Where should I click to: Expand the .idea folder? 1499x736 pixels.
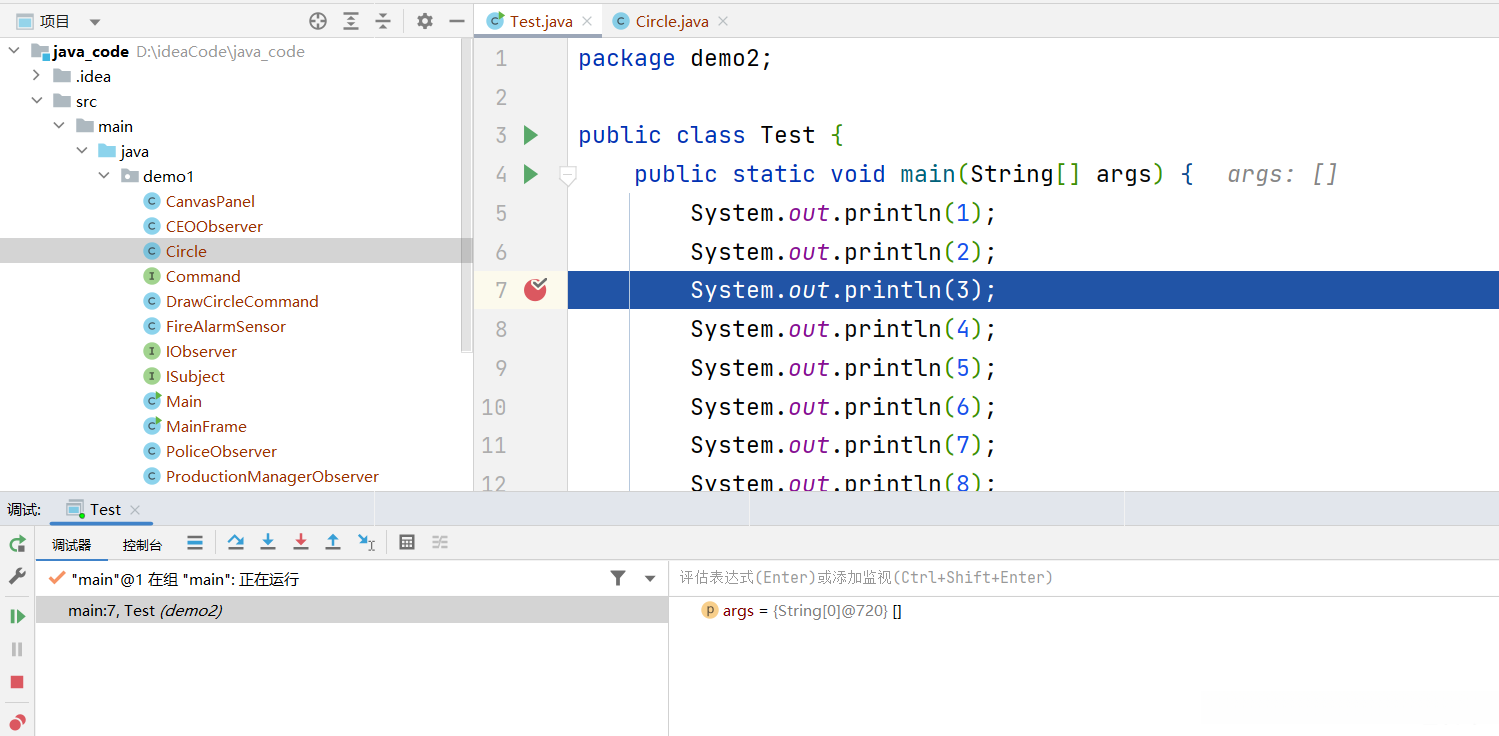(37, 76)
